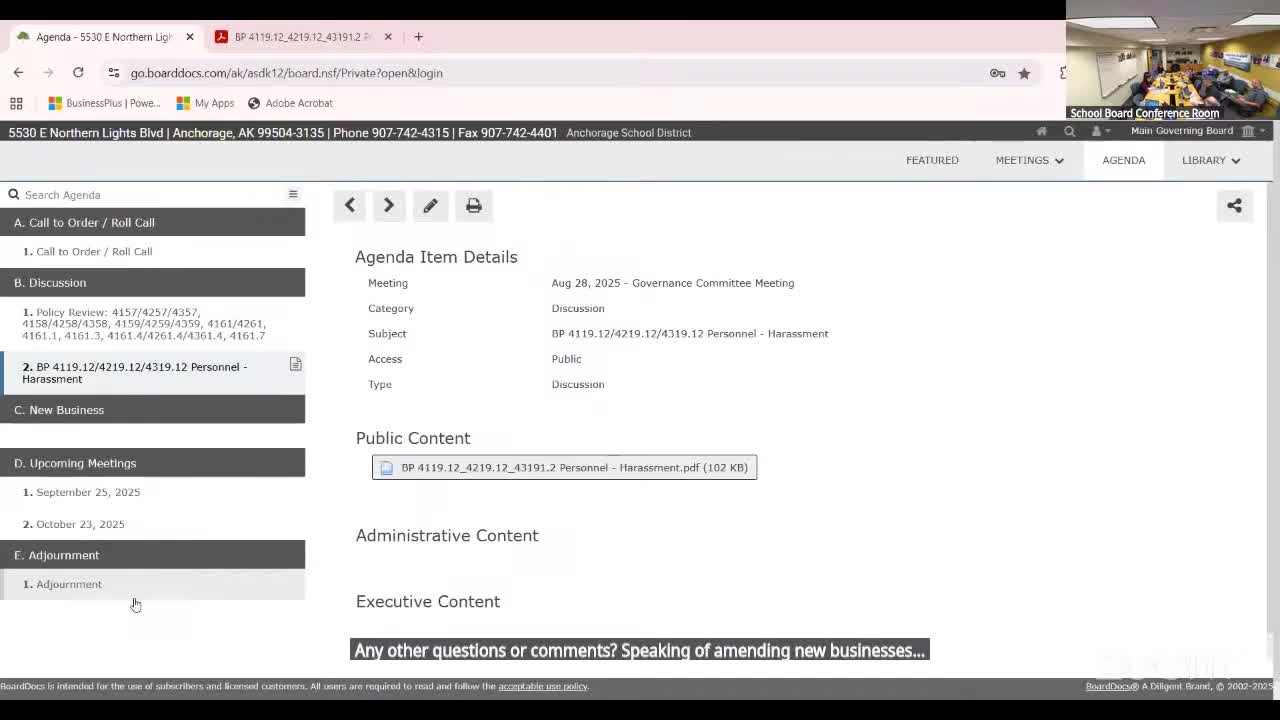This screenshot has width=1280, height=720.
Task: Open Policy Review 4157/4257/4357 item
Action: [144, 324]
